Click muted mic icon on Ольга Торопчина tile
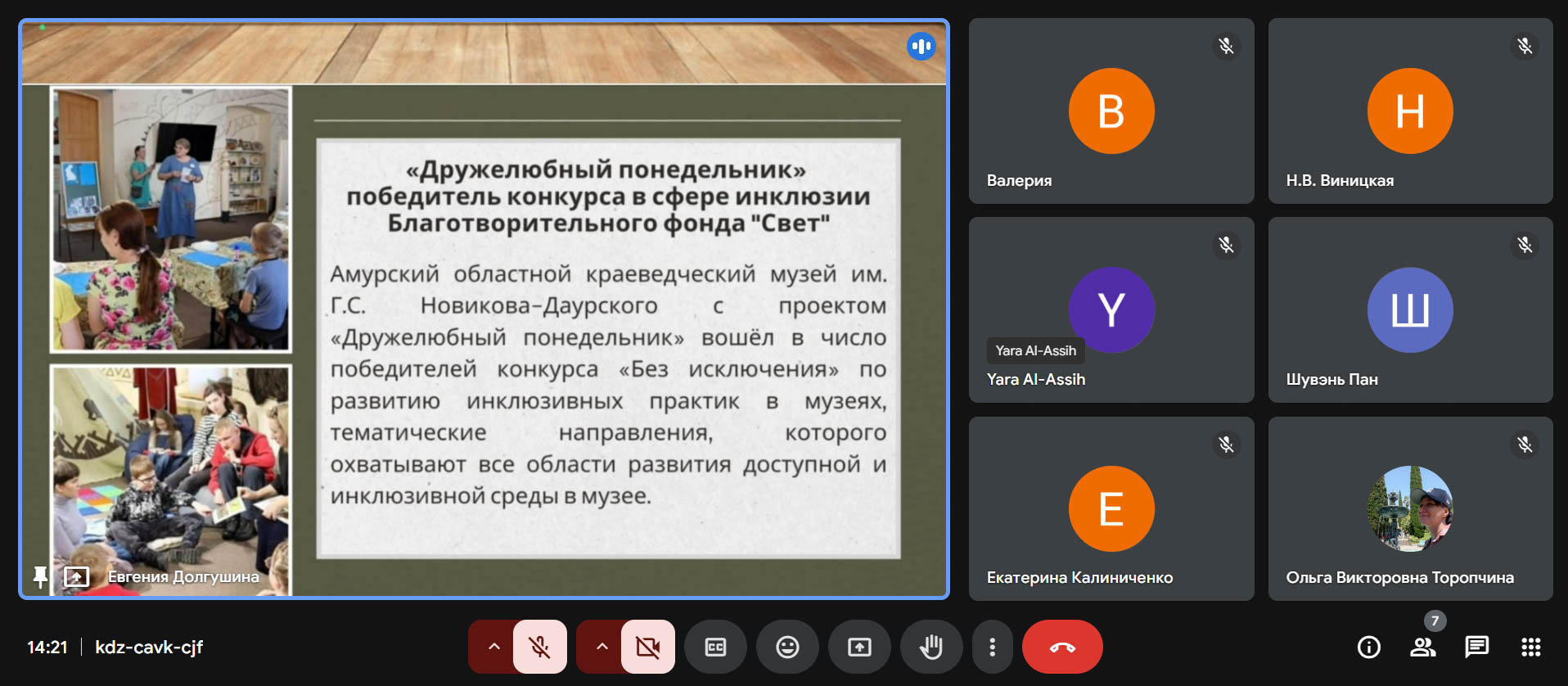The image size is (1568, 686). (1525, 445)
